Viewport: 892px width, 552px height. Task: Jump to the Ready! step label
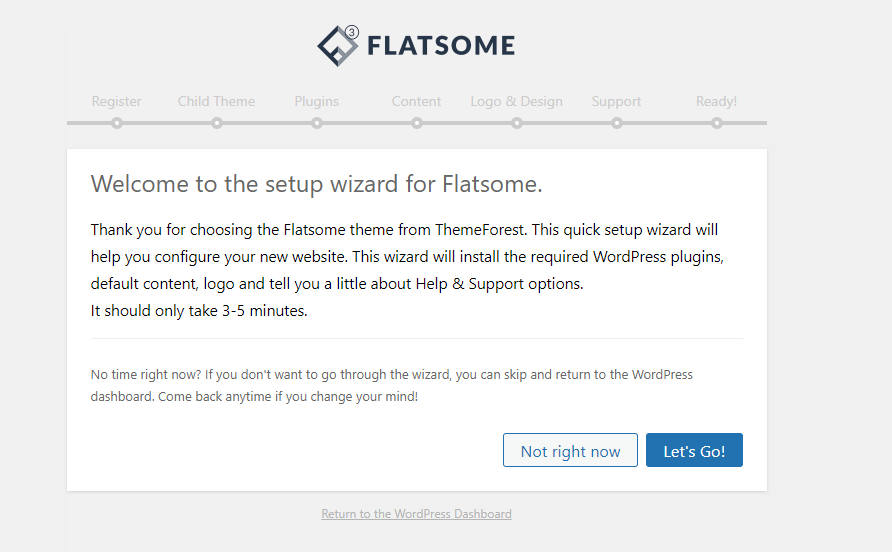(717, 101)
